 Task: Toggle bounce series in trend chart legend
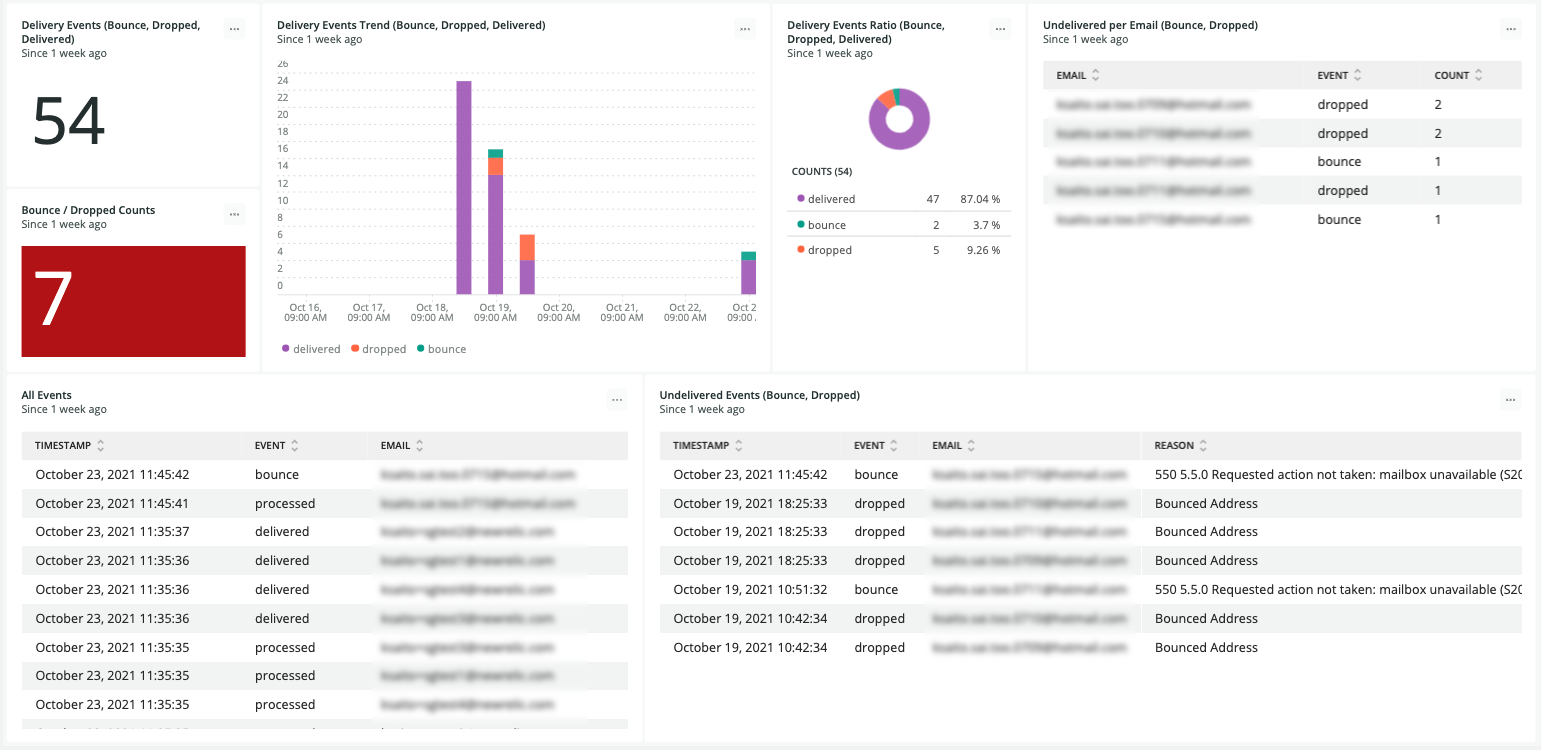[441, 349]
